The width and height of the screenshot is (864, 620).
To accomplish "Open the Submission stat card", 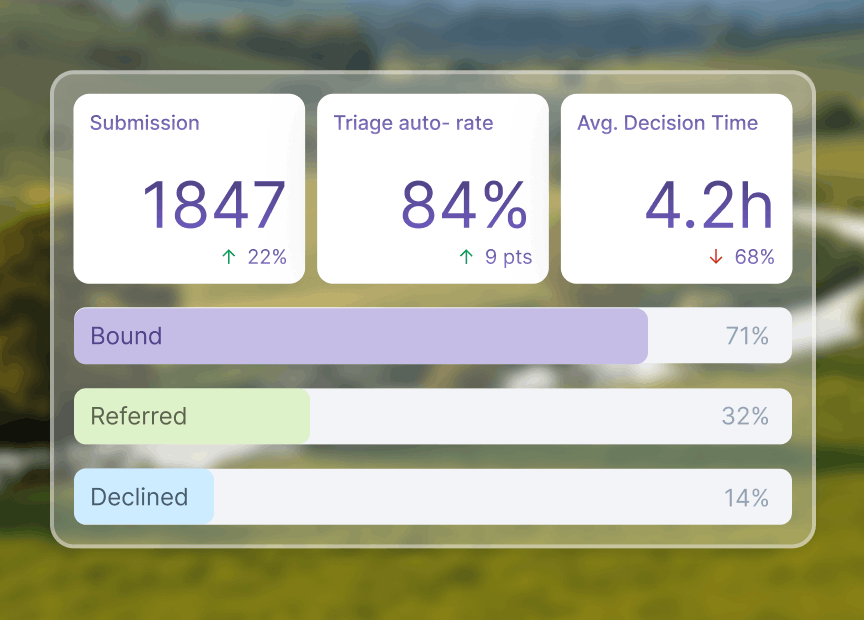I will tap(189, 188).
